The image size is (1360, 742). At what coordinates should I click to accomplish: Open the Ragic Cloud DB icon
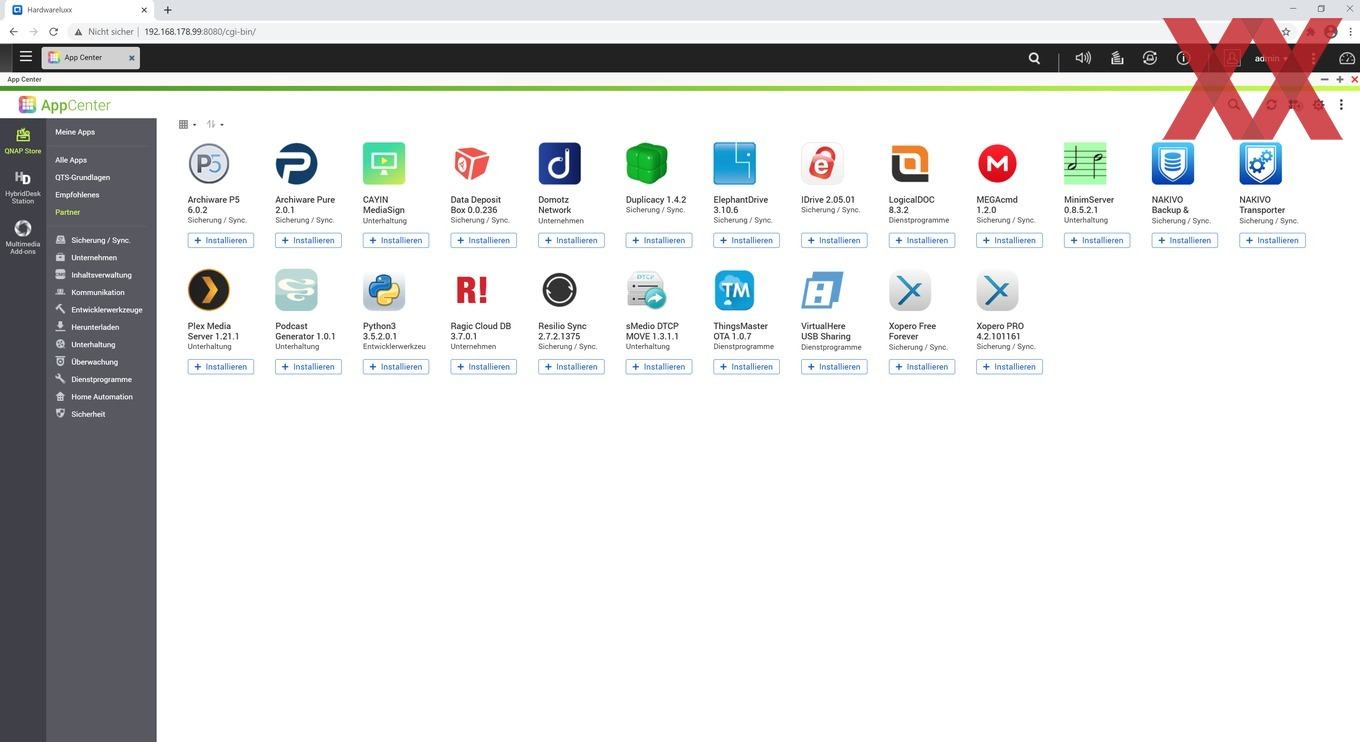pos(472,290)
